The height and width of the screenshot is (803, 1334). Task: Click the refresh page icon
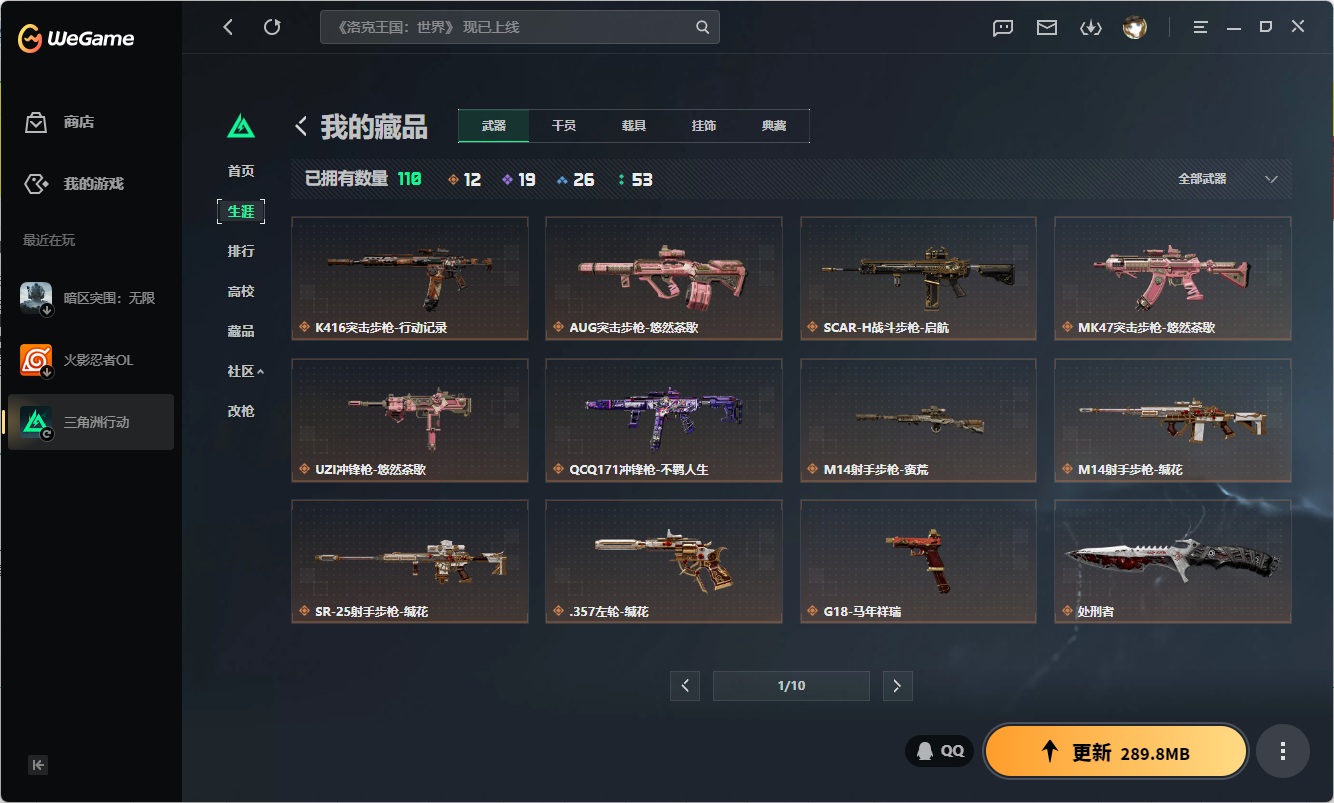tap(272, 27)
